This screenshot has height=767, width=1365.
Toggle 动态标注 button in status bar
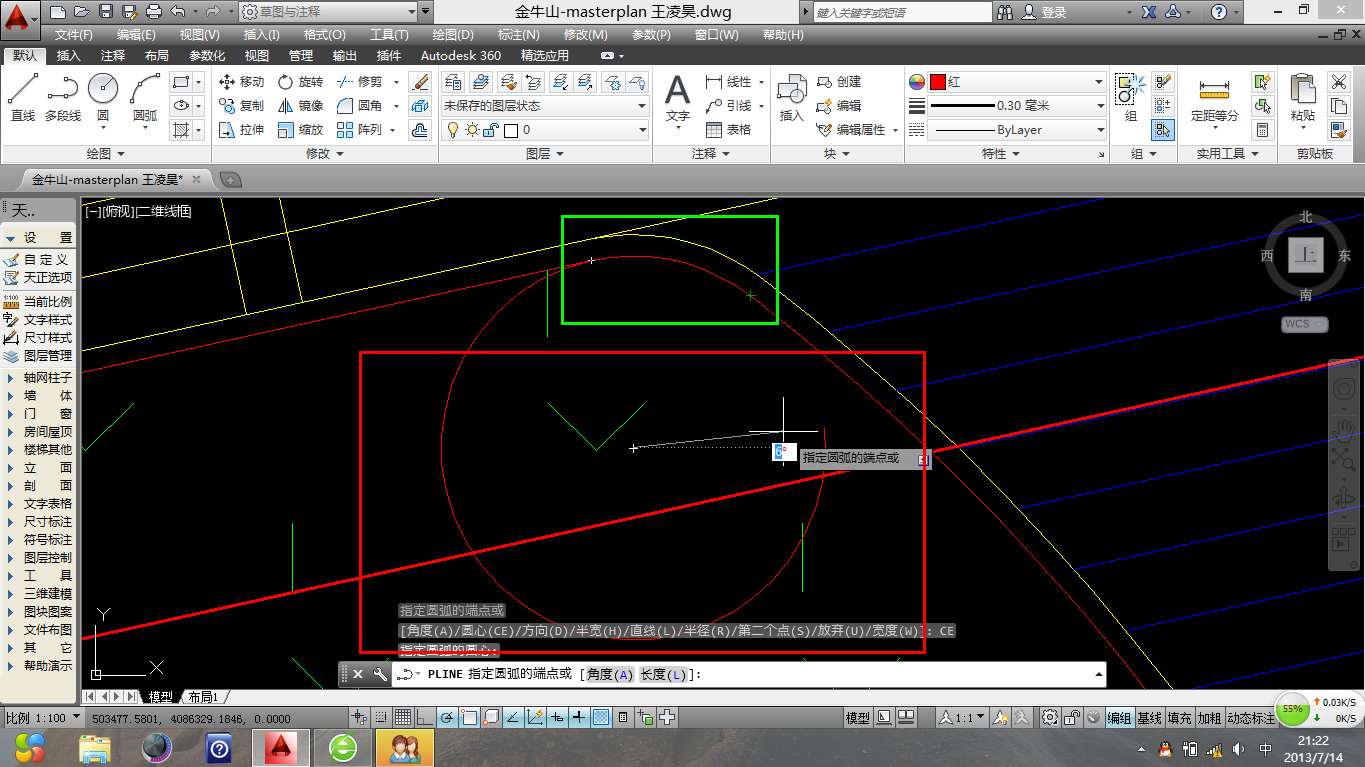point(1250,718)
